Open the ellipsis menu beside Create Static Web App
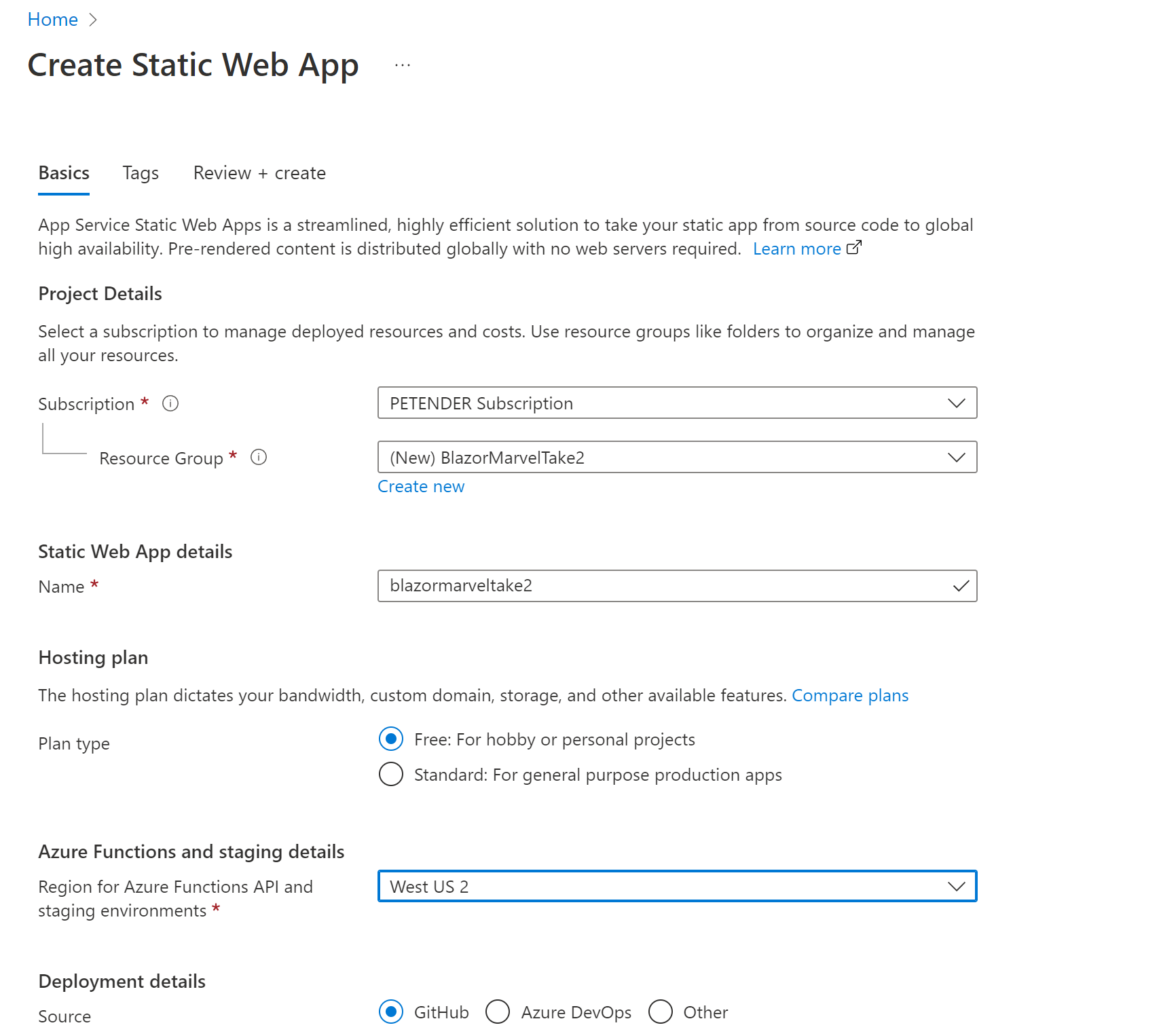This screenshot has height=1036, width=1161. pos(402,64)
